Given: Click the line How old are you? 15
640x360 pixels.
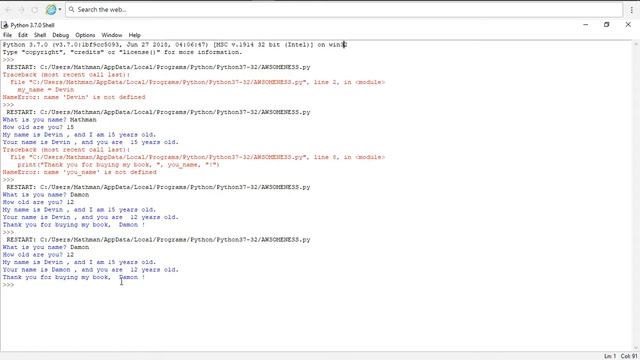Looking at the screenshot, I should (38, 127).
